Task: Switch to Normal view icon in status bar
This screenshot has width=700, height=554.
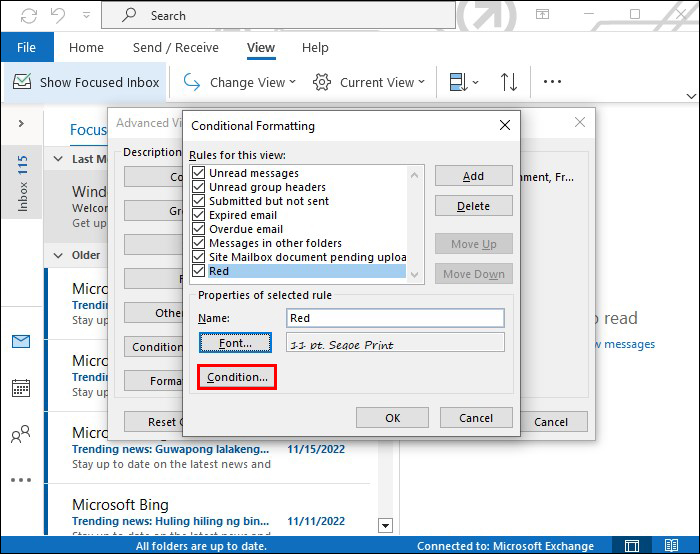Action: click(632, 546)
